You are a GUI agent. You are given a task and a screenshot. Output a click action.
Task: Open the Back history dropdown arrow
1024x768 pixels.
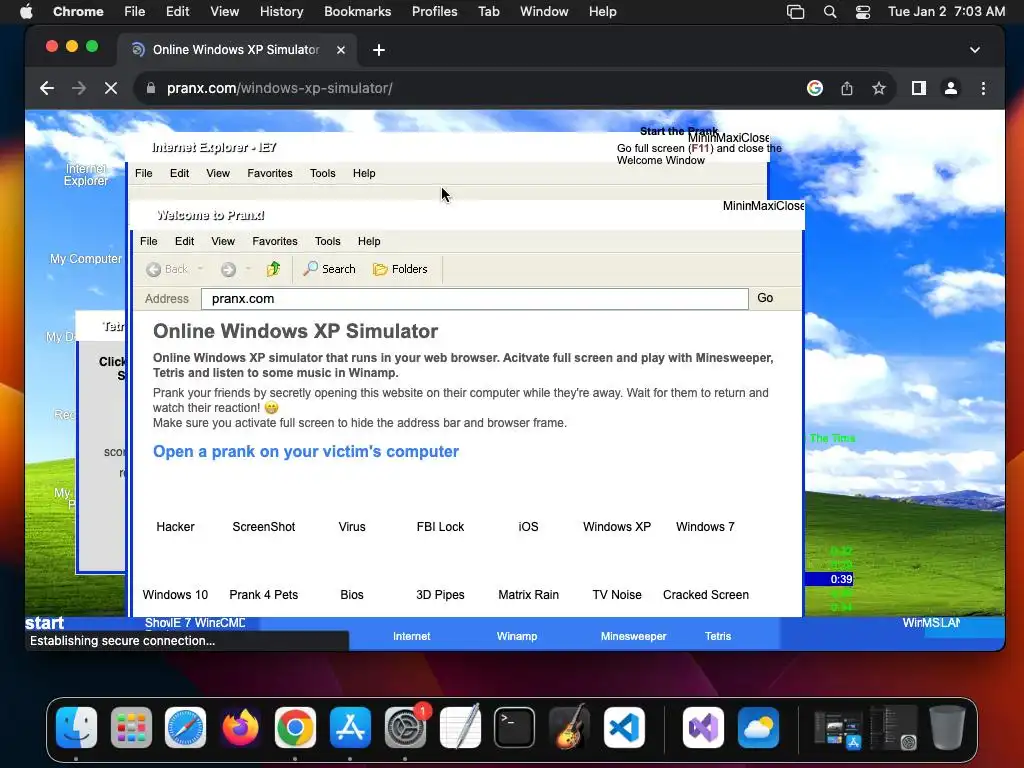(x=200, y=269)
